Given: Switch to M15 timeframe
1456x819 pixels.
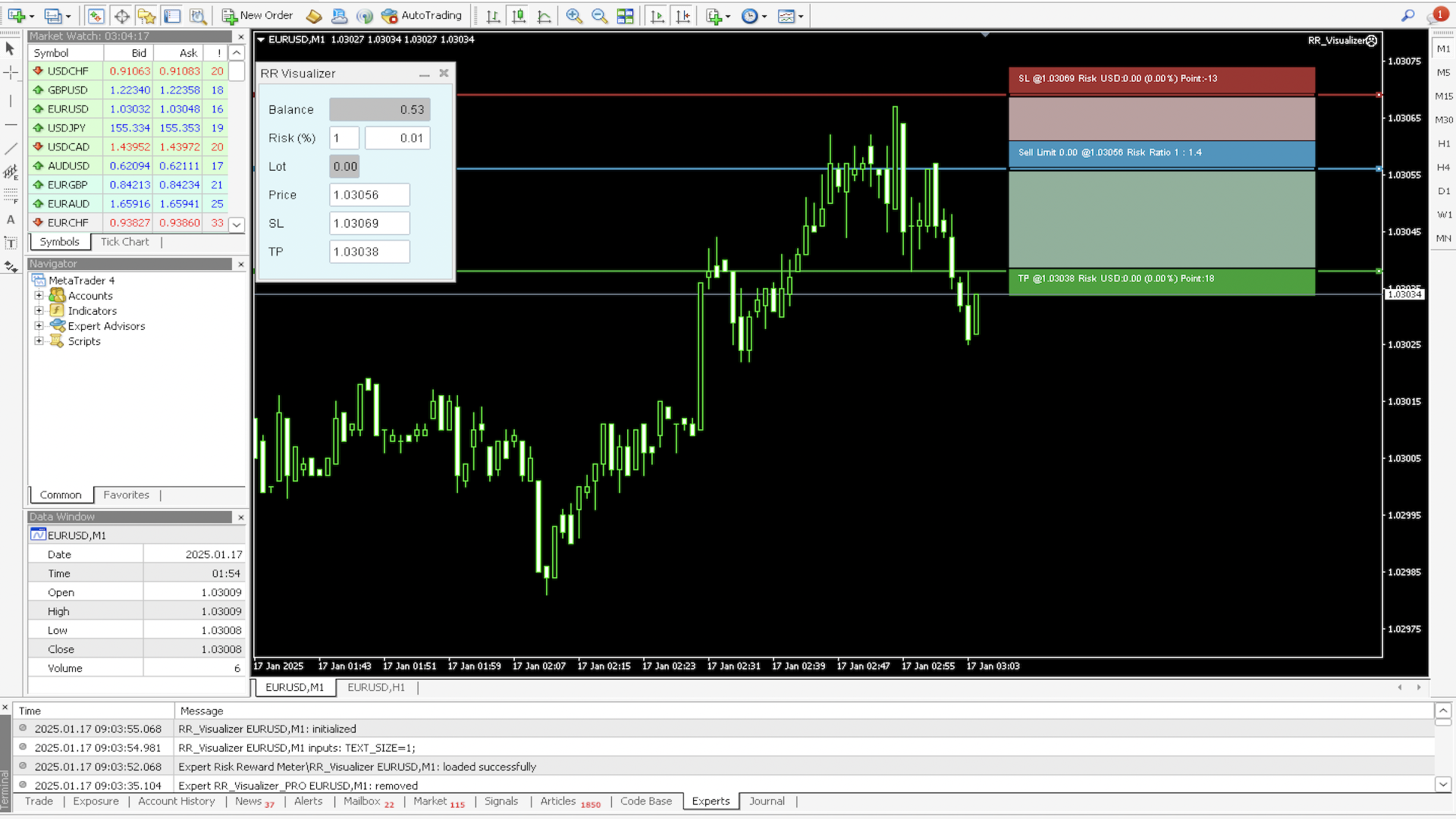Looking at the screenshot, I should tap(1443, 96).
